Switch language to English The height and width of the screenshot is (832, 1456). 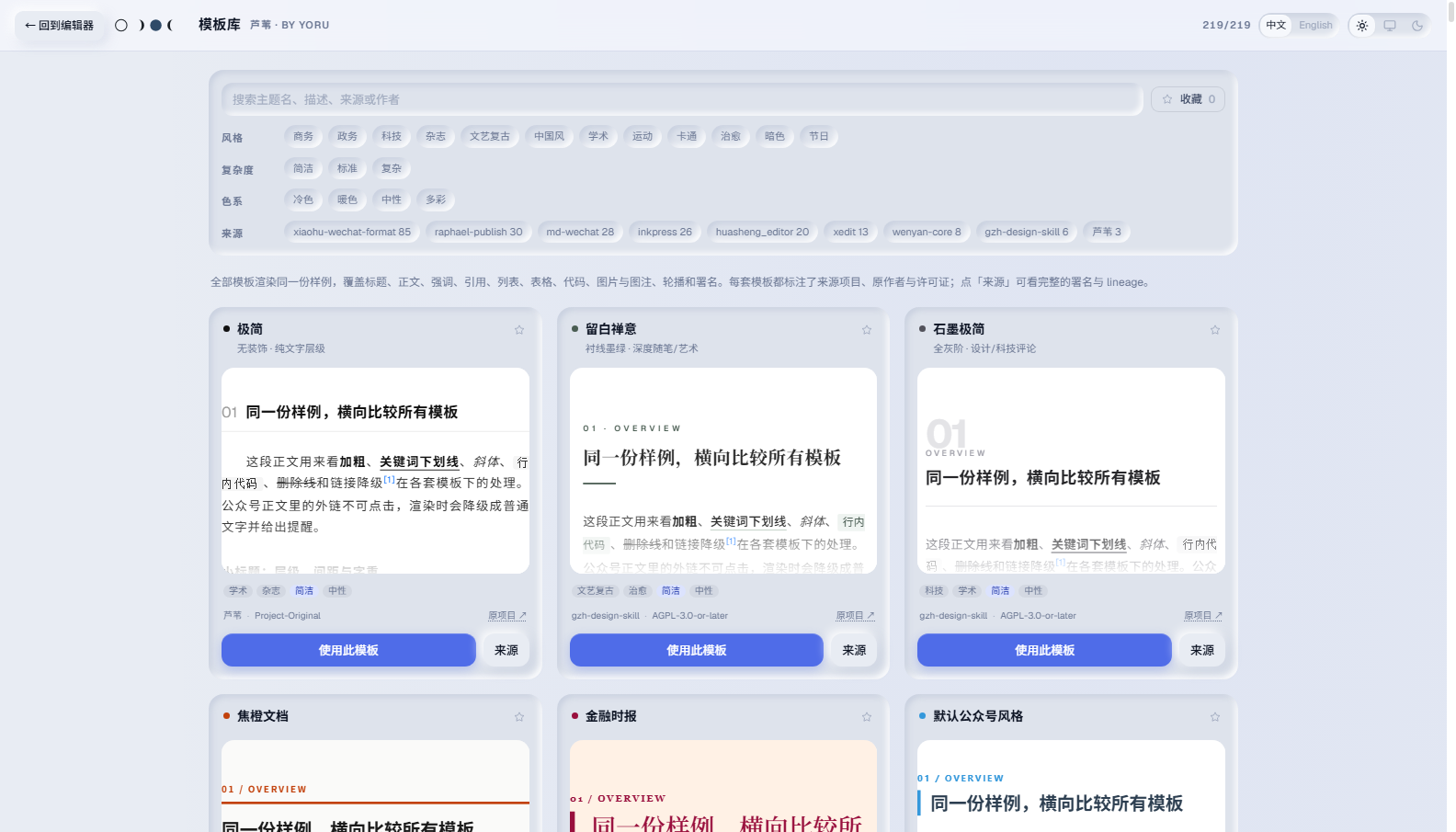[1315, 25]
